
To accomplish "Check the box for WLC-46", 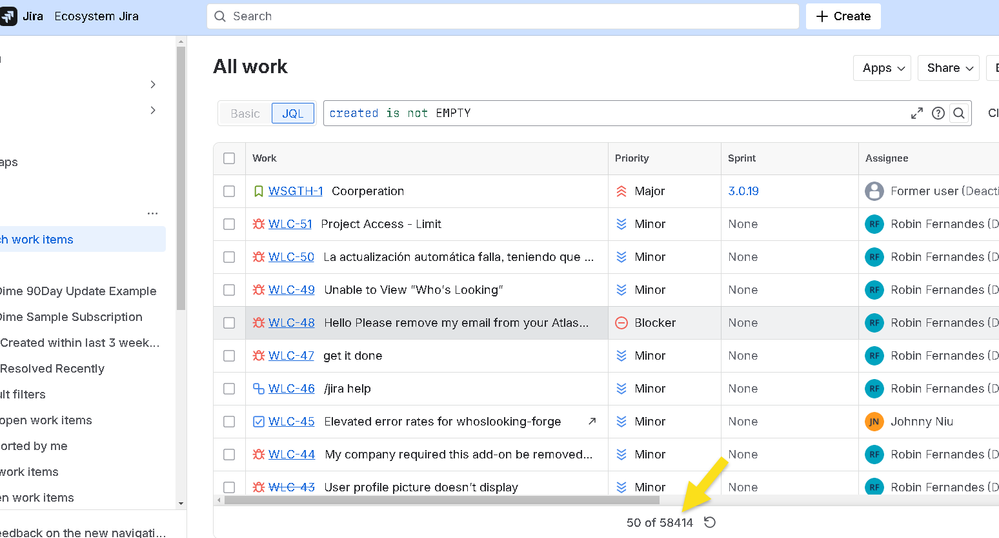I will click(229, 389).
